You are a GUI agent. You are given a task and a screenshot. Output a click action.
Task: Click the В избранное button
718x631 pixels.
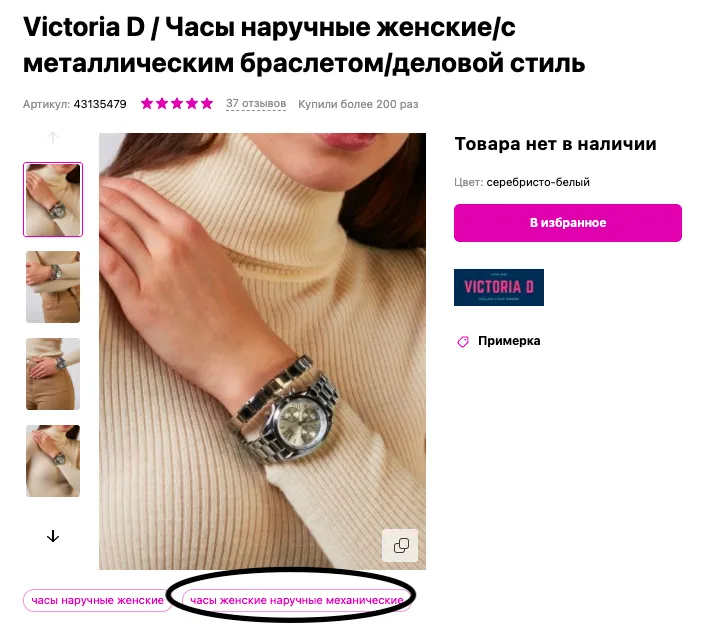[x=568, y=223]
